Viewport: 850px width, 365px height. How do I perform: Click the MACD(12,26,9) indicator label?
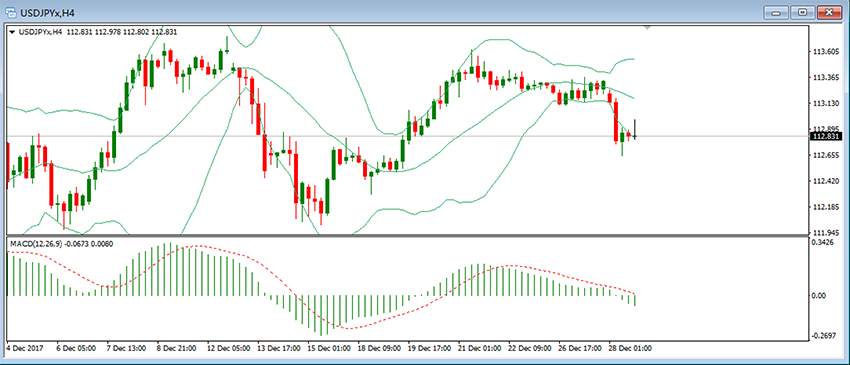(x=62, y=244)
